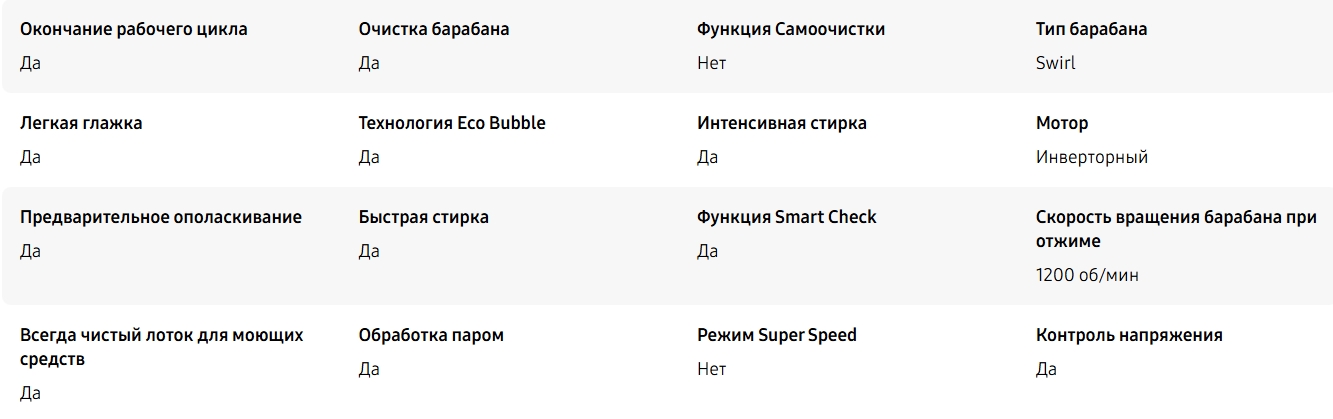Image resolution: width=1333 pixels, height=419 pixels.
Task: Click the "Контроль напряжения" label
Action: (1129, 335)
